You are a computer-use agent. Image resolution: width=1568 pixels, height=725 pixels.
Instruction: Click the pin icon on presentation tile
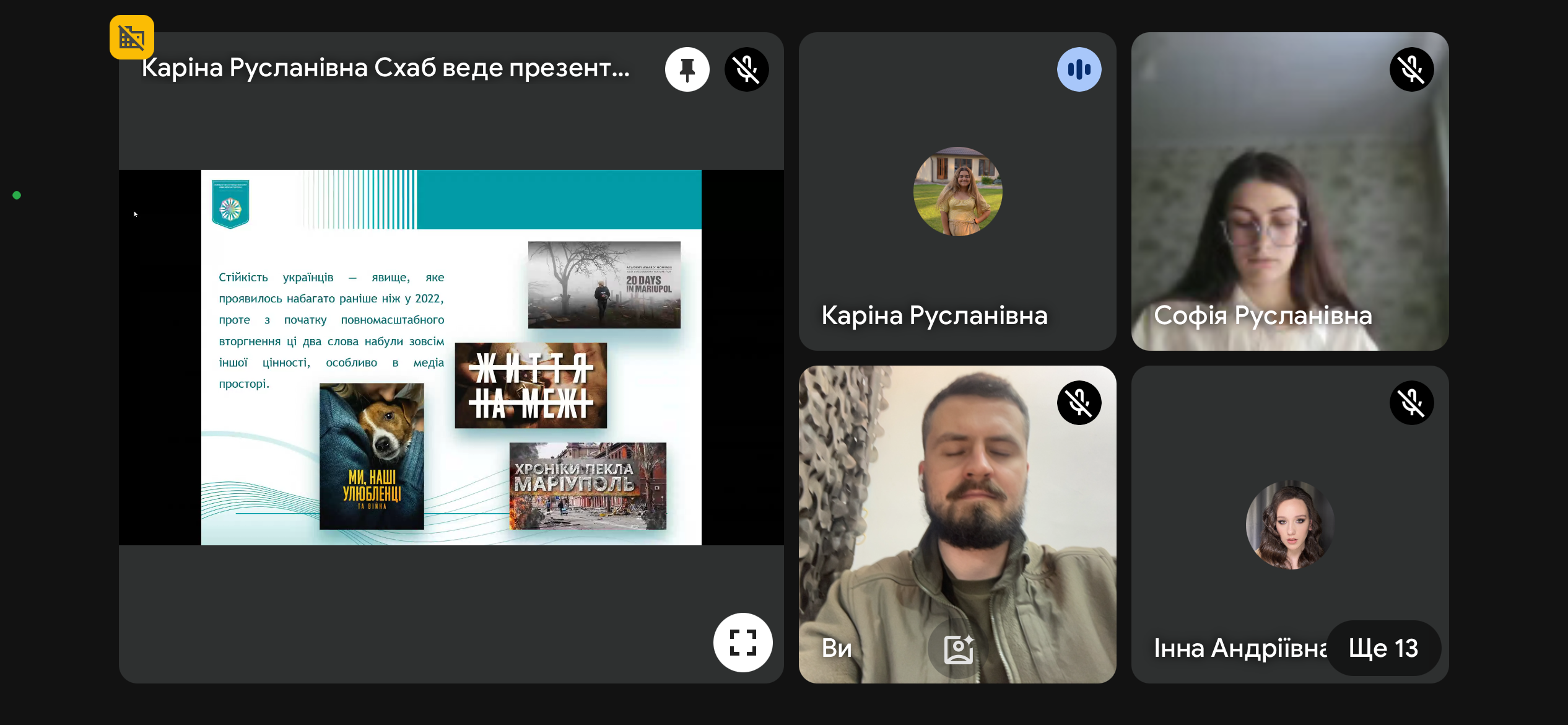click(x=687, y=69)
